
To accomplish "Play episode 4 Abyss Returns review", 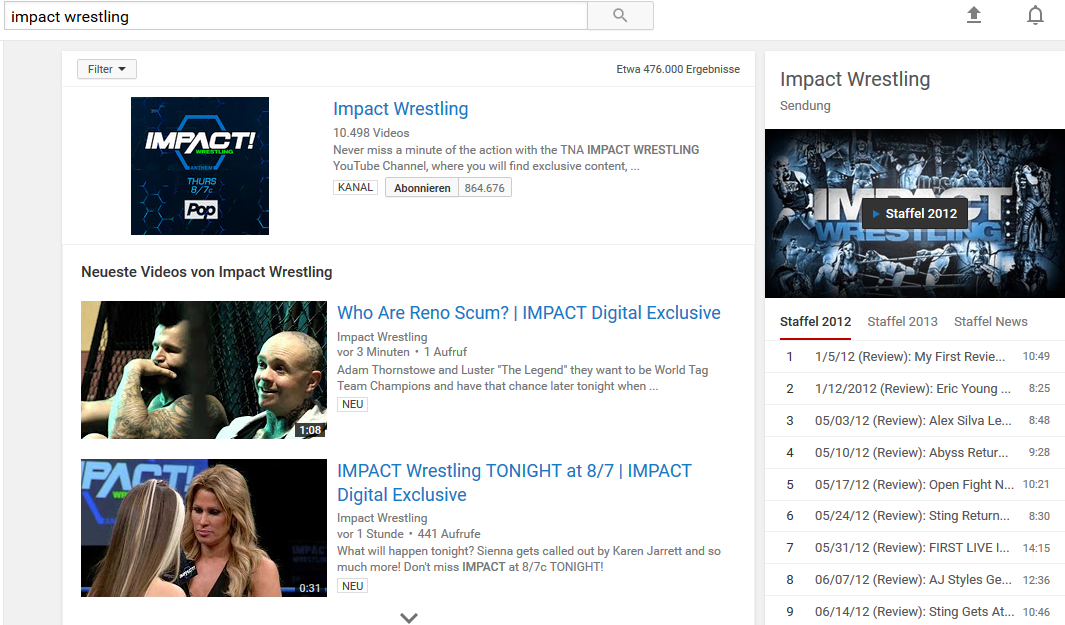I will pyautogui.click(x=912, y=453).
